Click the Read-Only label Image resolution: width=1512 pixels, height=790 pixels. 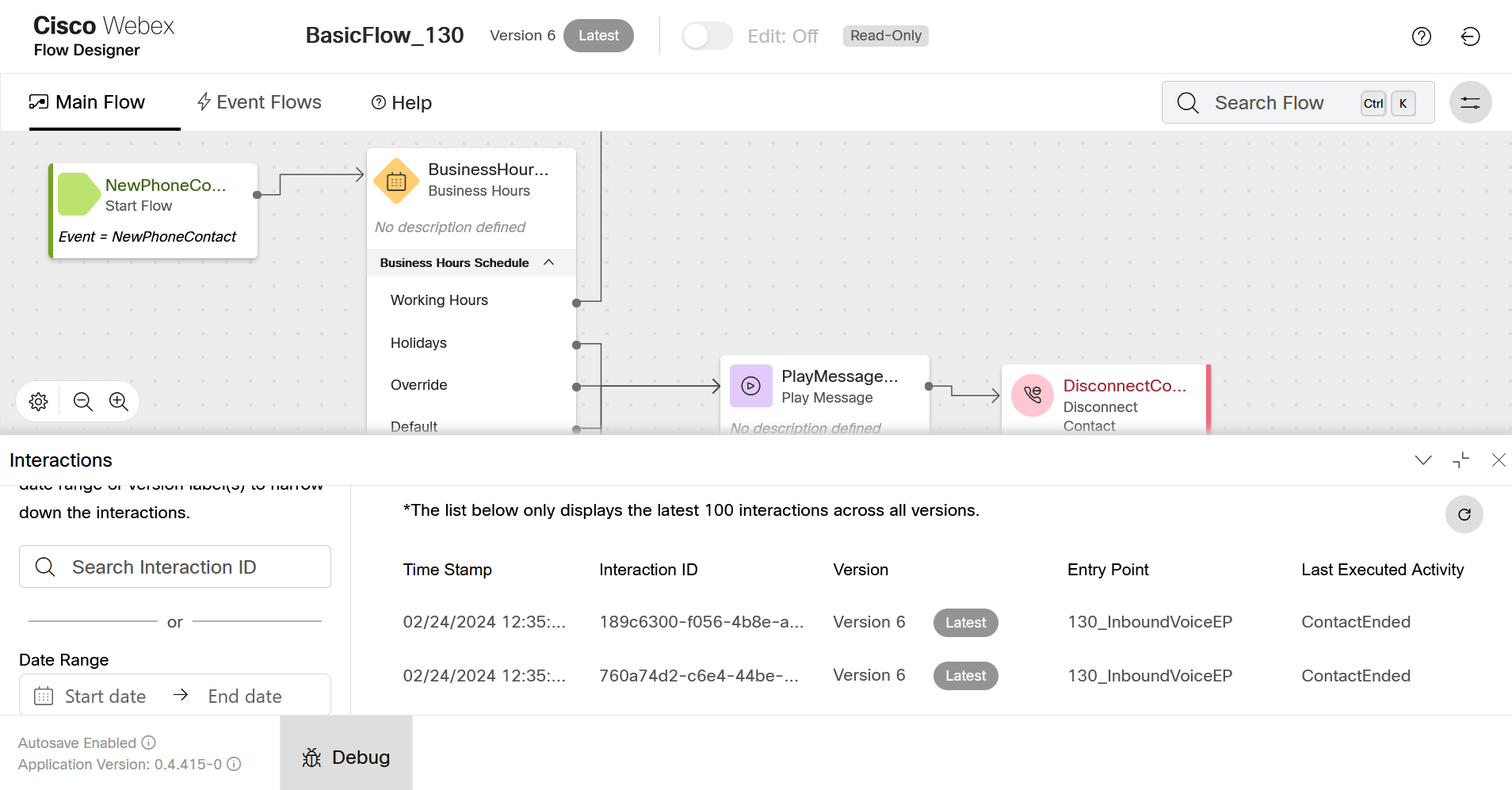tap(885, 36)
